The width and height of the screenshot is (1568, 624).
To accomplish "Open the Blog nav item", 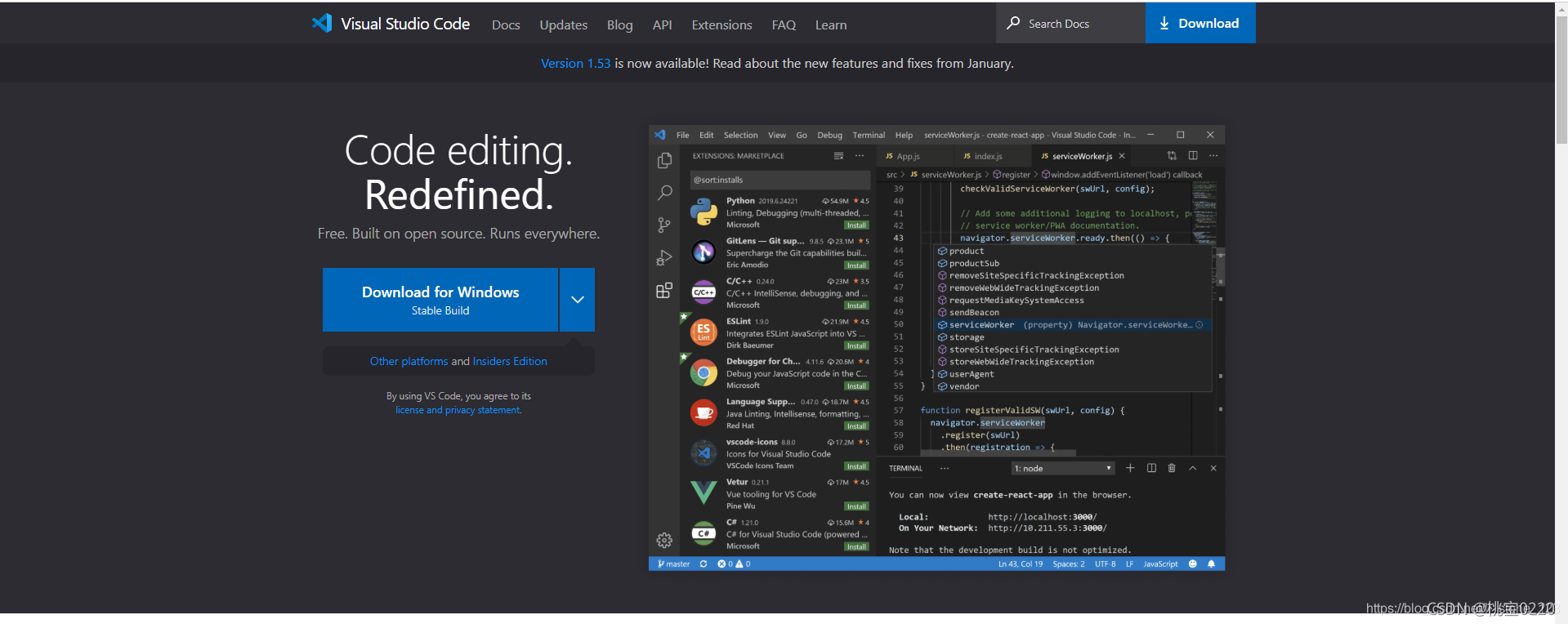I will 619,25.
